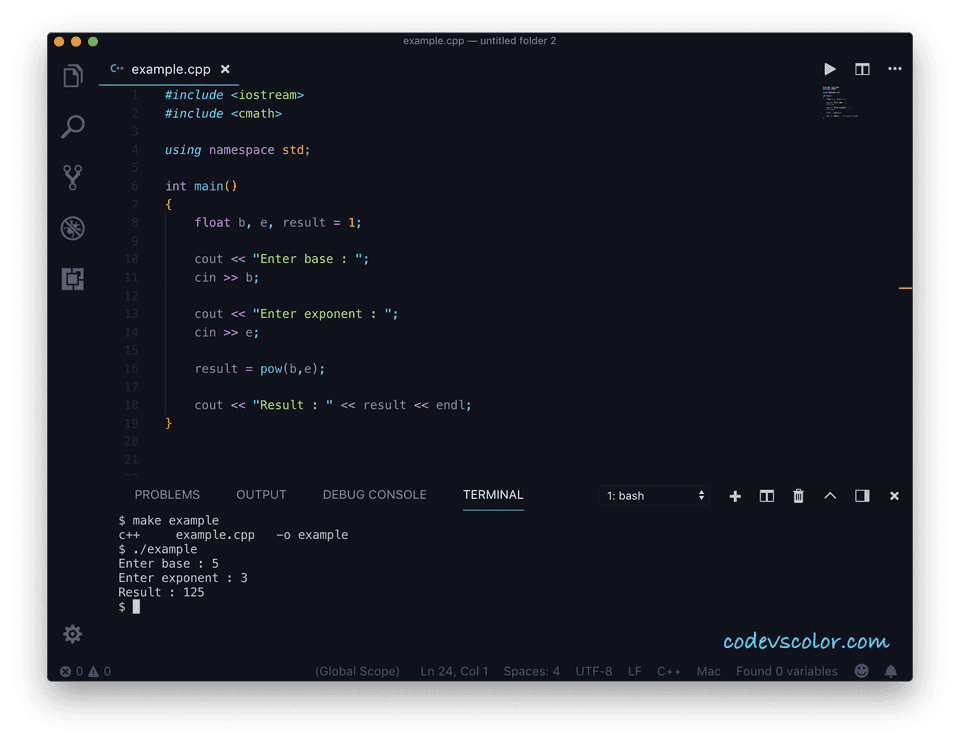Open the editor more actions ellipsis menu
The height and width of the screenshot is (744, 960).
tap(894, 68)
